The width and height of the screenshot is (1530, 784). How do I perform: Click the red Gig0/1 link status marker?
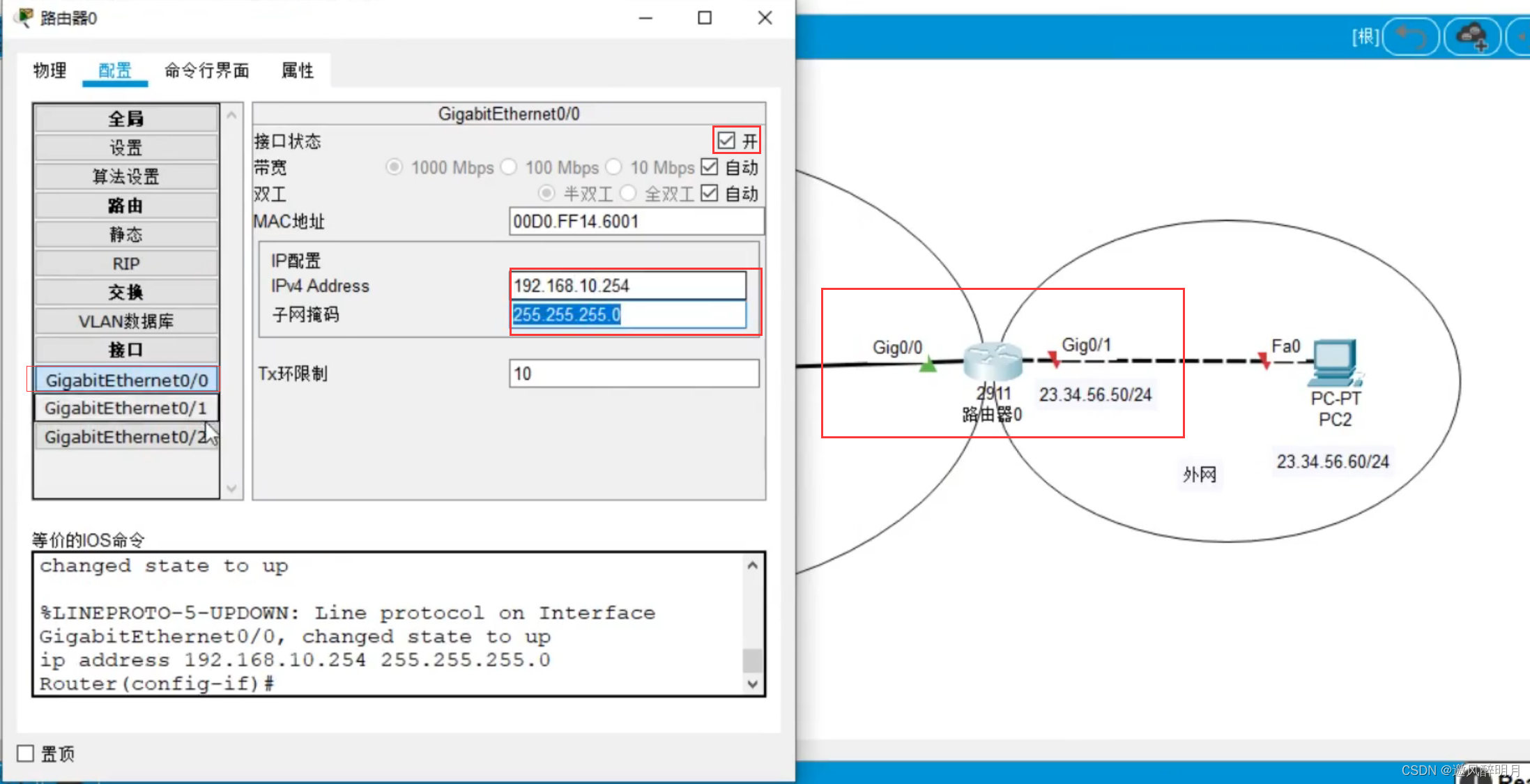tap(1054, 360)
